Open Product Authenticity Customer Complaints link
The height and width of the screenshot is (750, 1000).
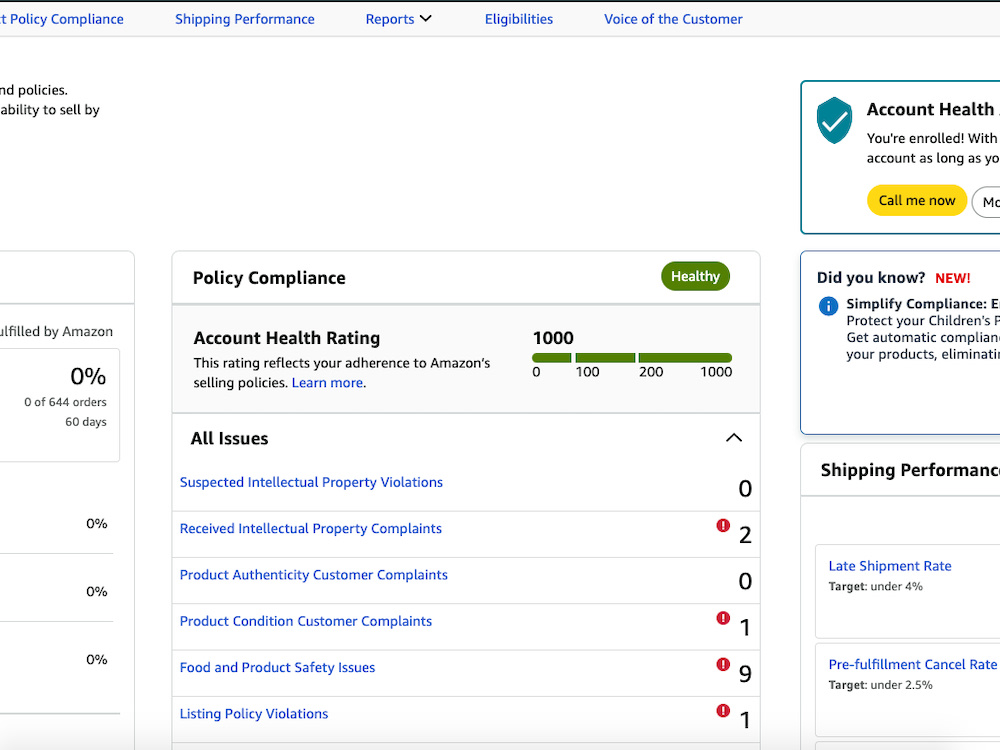click(314, 575)
